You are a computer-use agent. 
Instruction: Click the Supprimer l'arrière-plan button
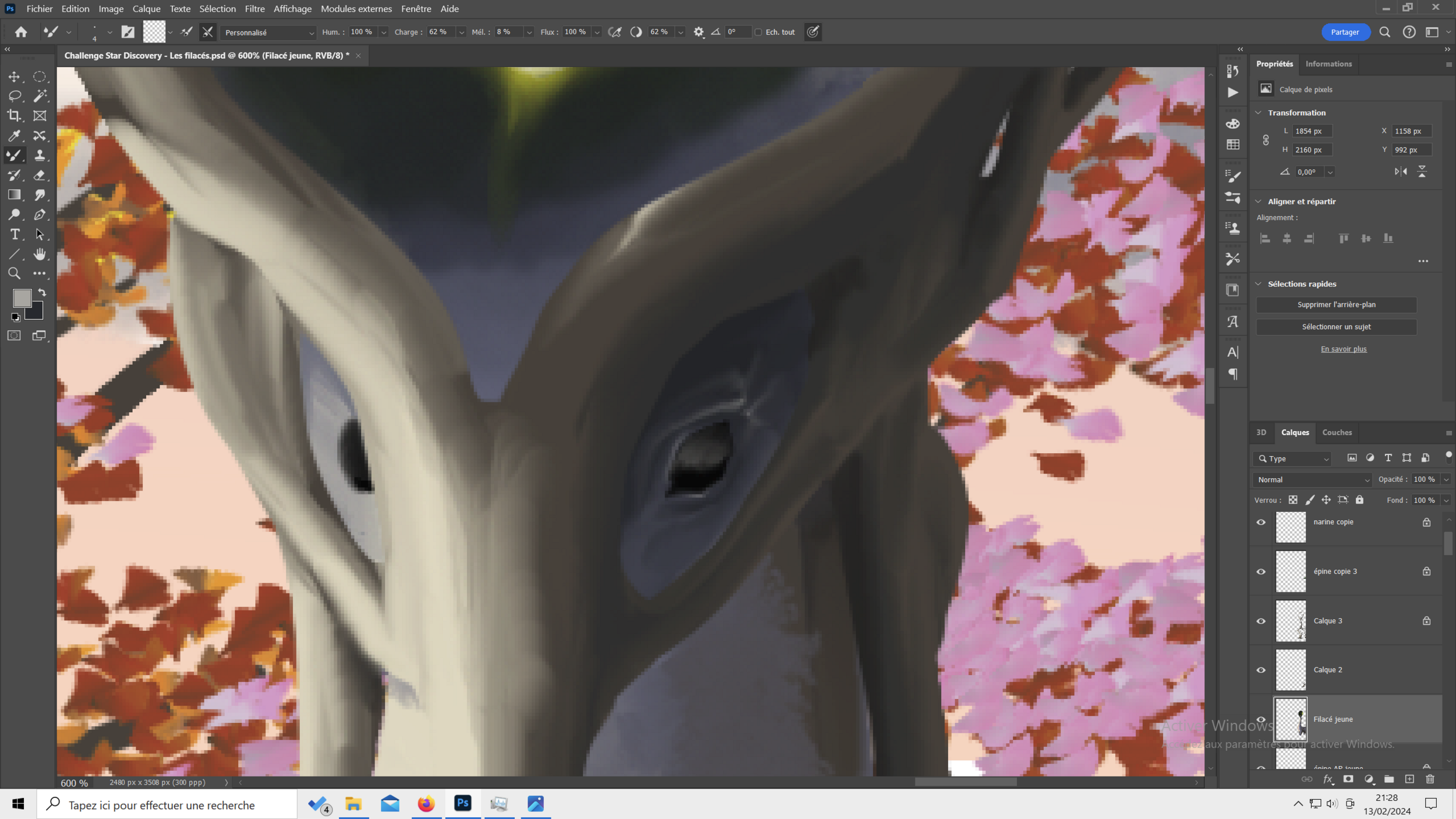pyautogui.click(x=1336, y=305)
